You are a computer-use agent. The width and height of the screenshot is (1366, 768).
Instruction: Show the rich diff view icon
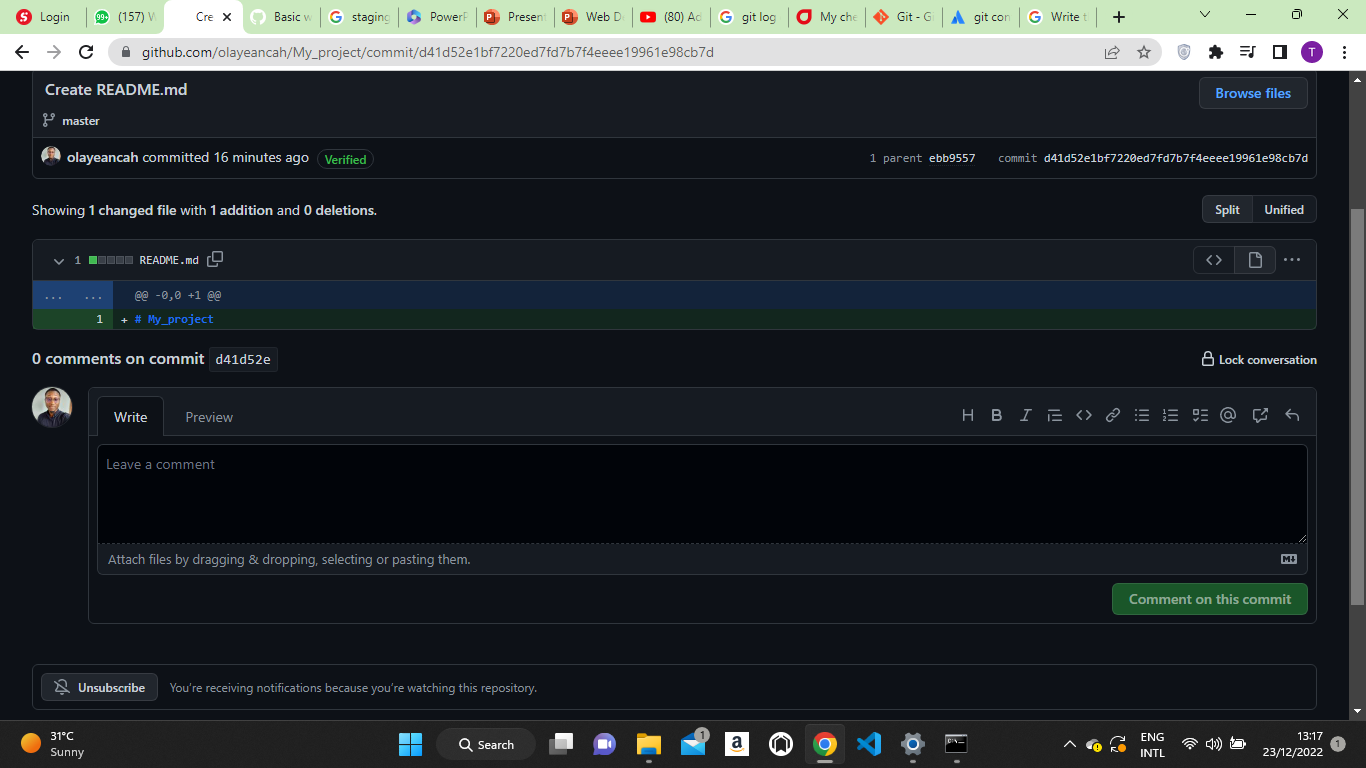click(1255, 260)
